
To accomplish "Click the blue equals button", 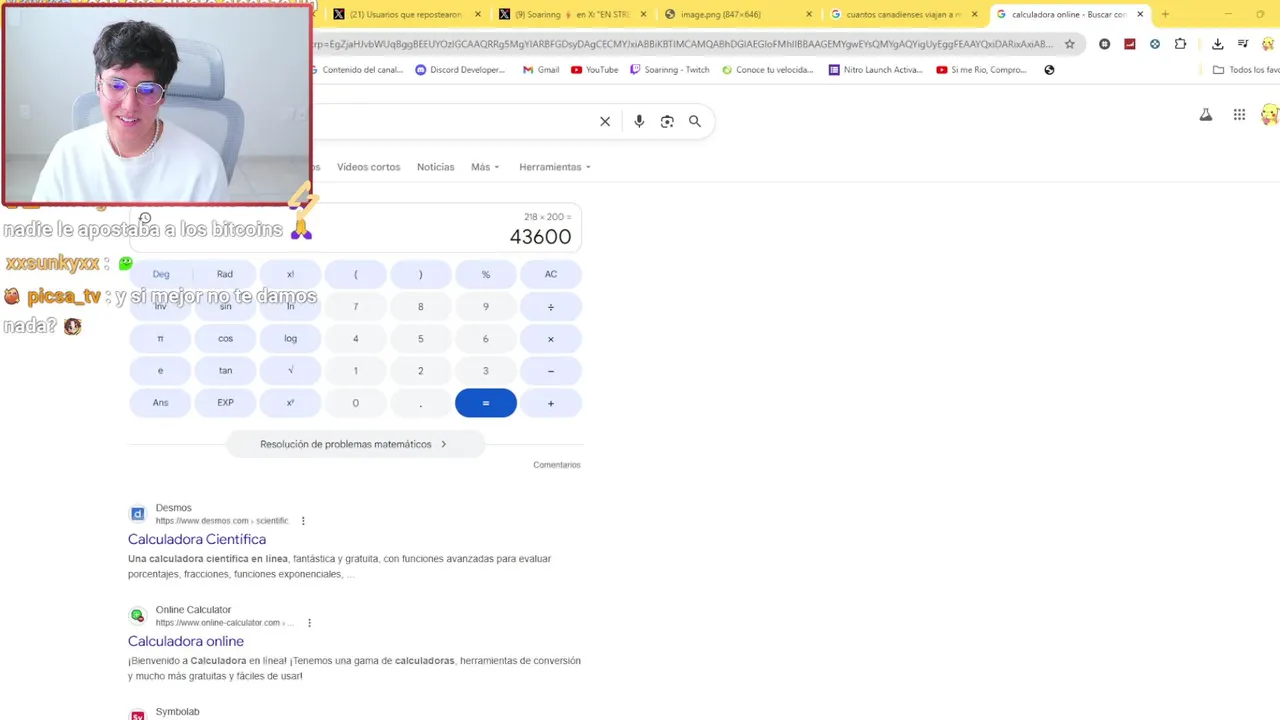I will click(486, 403).
